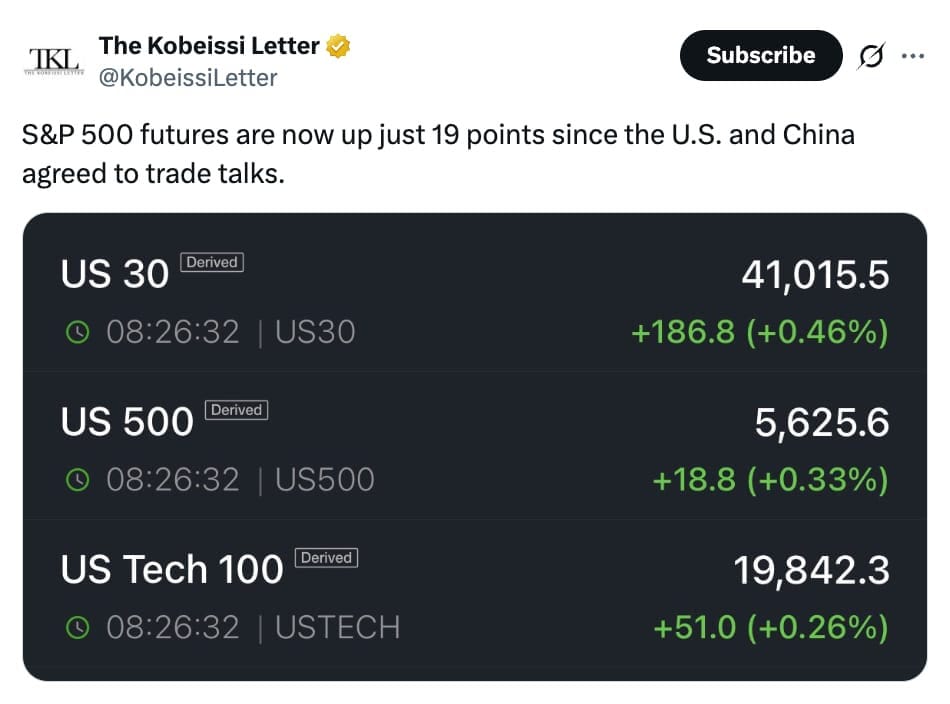Click the +186.8 (+0.46%) change value
950x704 pixels.
(759, 332)
